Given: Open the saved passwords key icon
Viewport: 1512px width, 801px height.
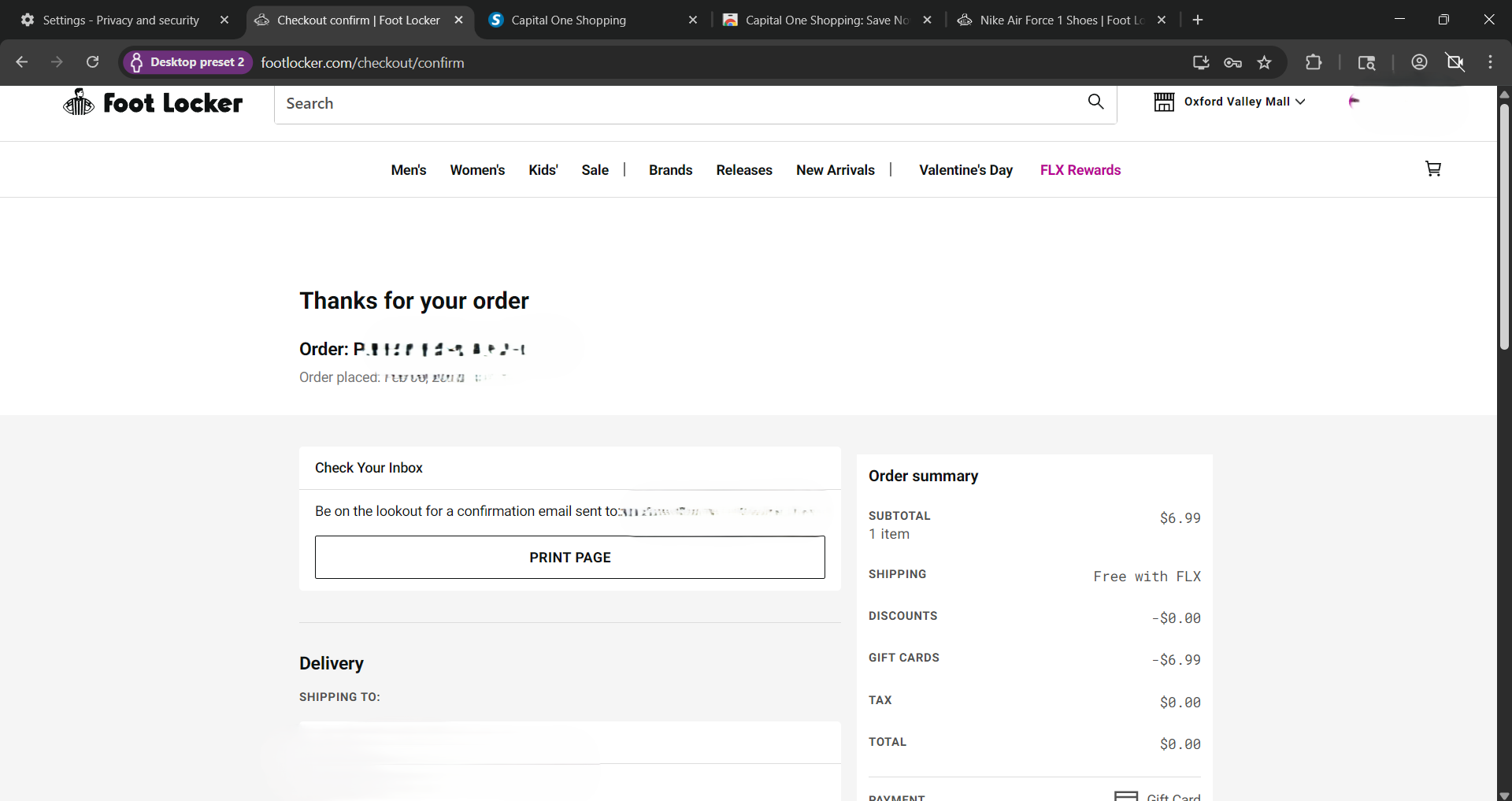Looking at the screenshot, I should coord(1232,62).
